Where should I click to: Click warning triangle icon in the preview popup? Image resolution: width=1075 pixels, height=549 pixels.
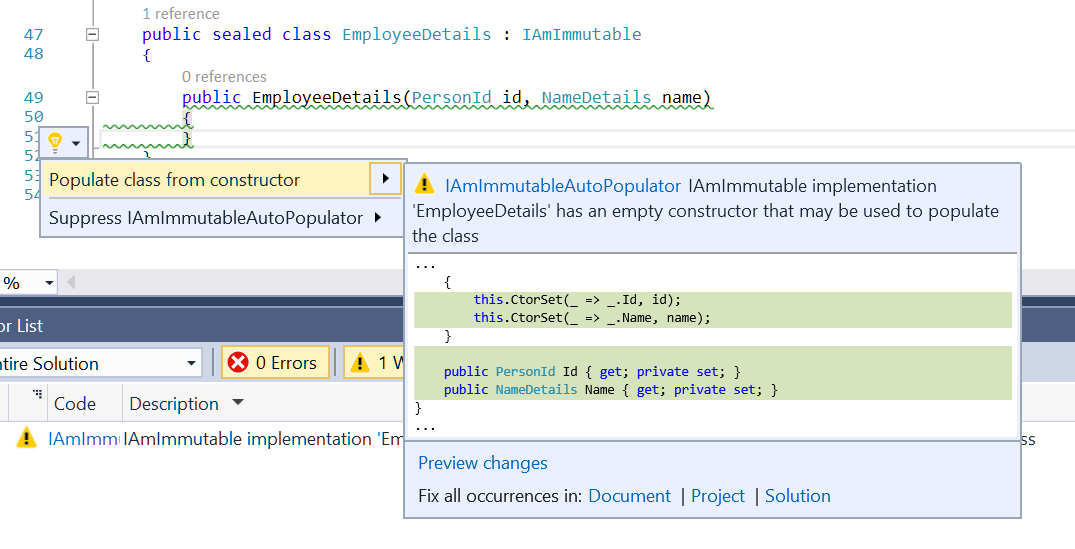425,185
